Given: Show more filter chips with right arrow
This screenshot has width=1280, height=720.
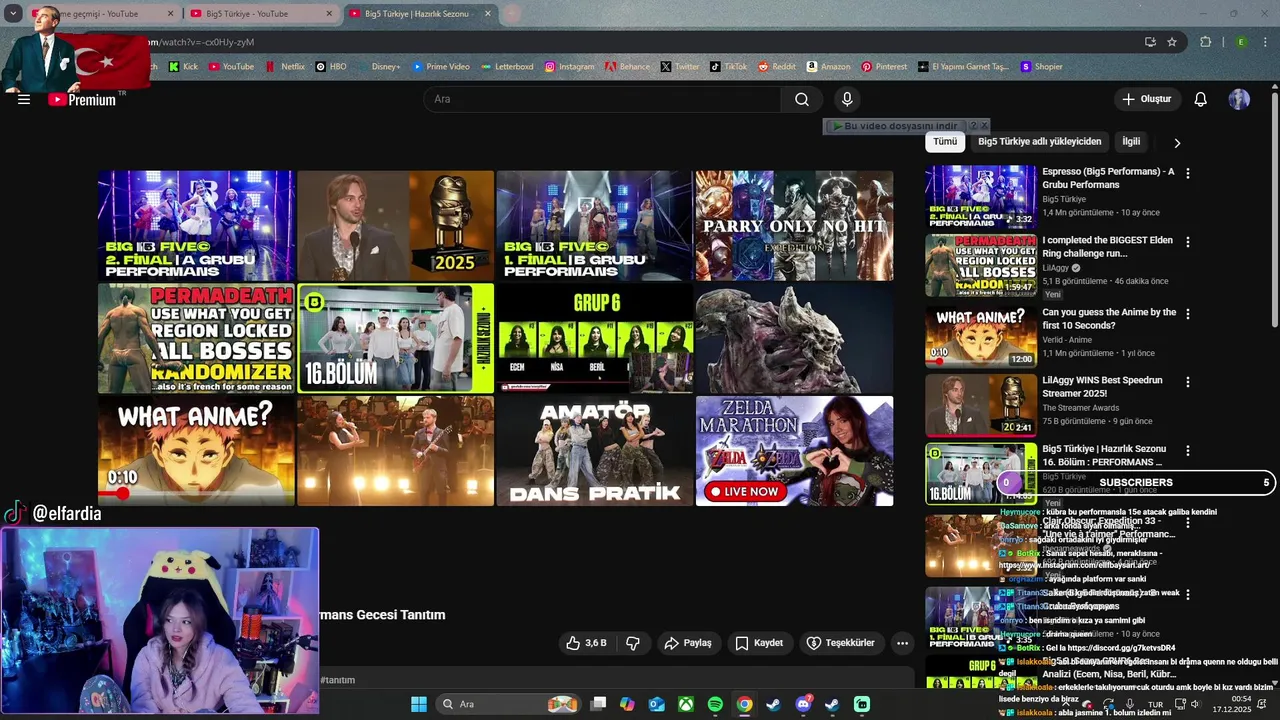Looking at the screenshot, I should pos(1177,143).
